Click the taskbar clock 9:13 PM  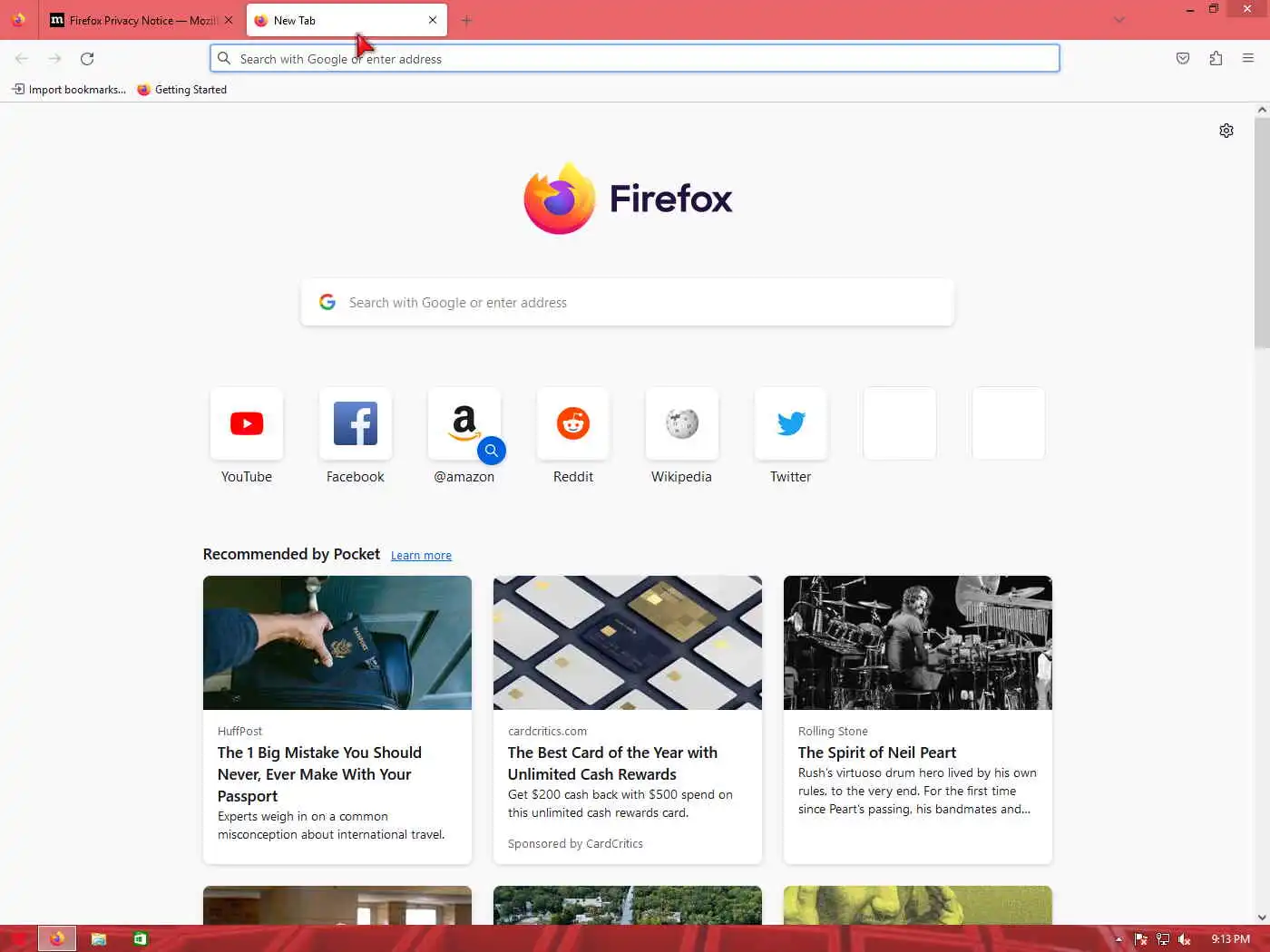(x=1231, y=939)
